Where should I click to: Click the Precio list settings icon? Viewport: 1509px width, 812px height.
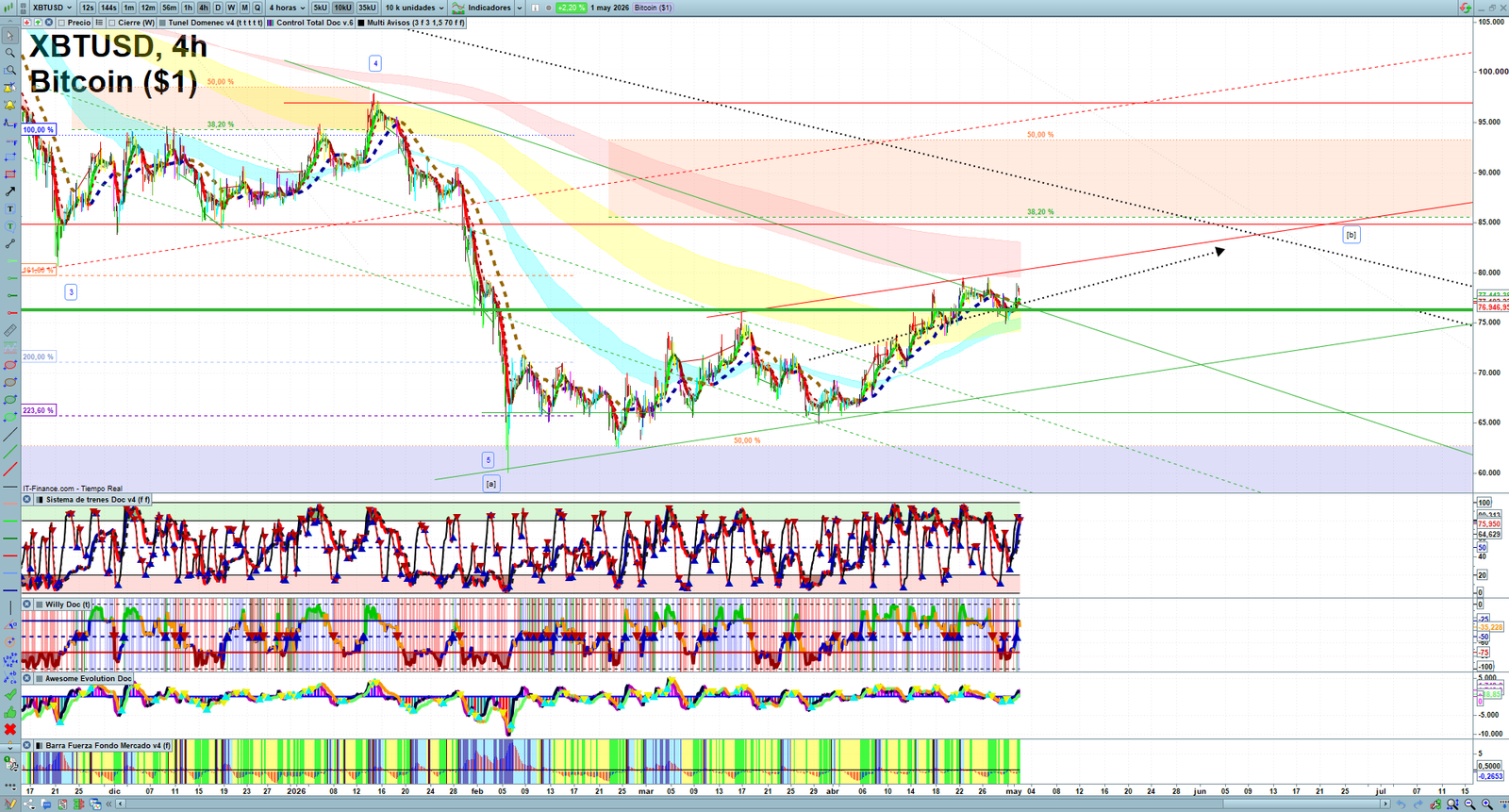pyautogui.click(x=99, y=23)
